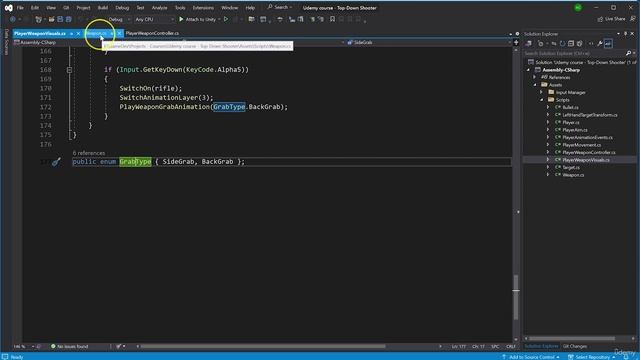Open the Window menu

coord(229,8)
